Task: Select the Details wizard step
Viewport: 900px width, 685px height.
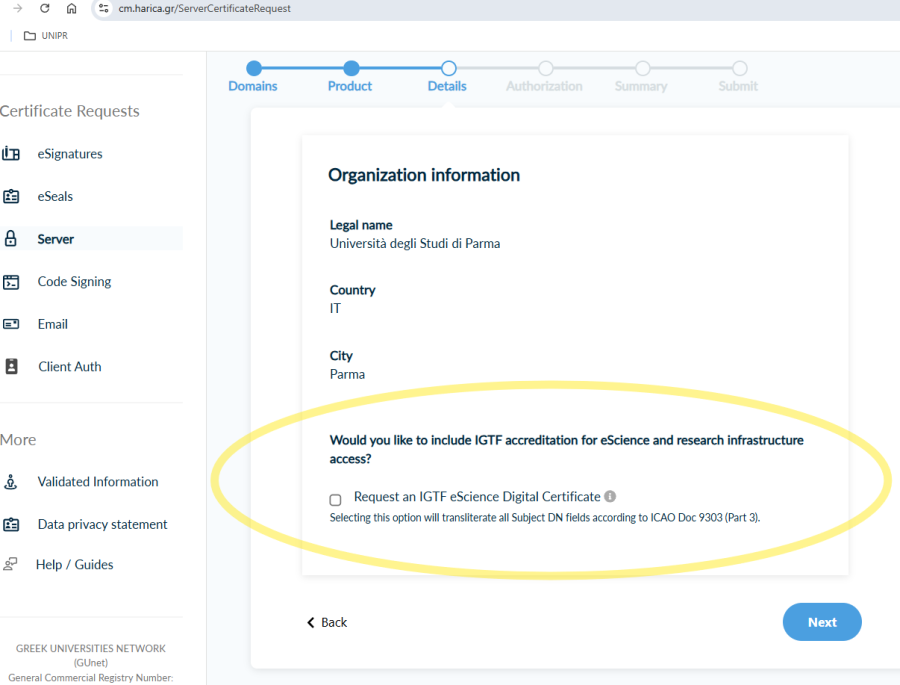Action: (448, 69)
